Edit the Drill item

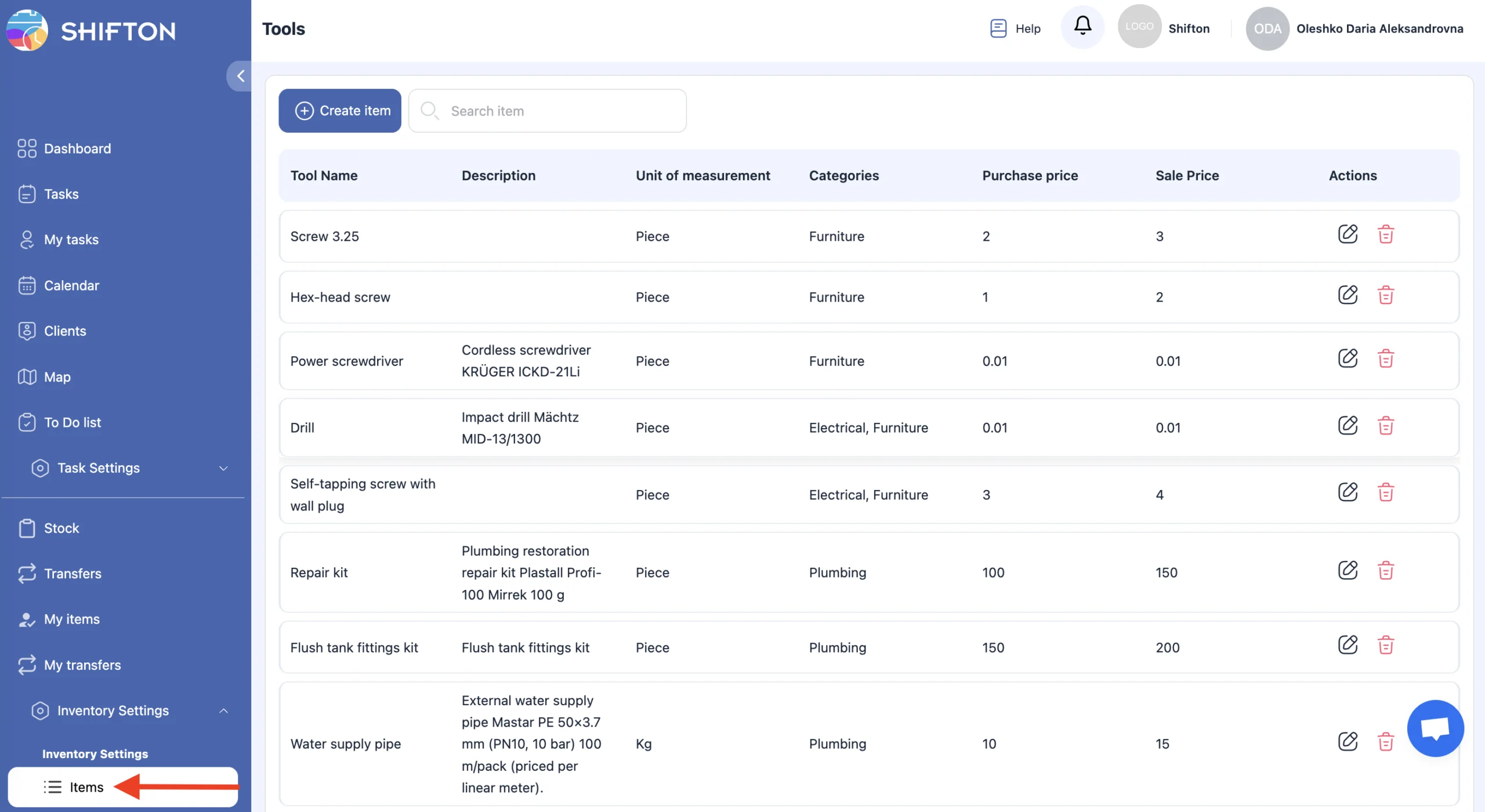(x=1348, y=426)
